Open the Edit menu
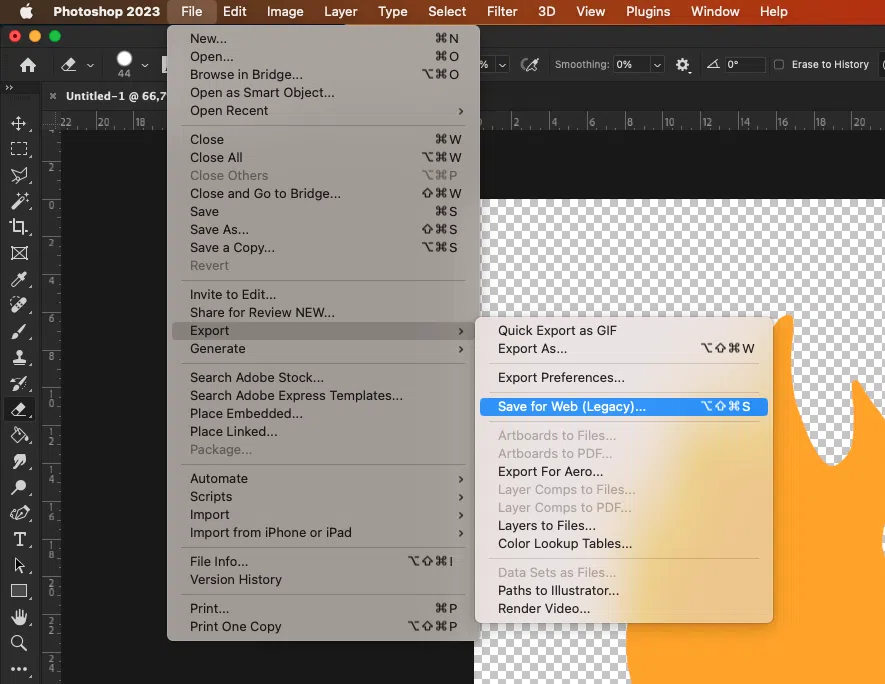Viewport: 885px width, 684px height. coord(234,11)
